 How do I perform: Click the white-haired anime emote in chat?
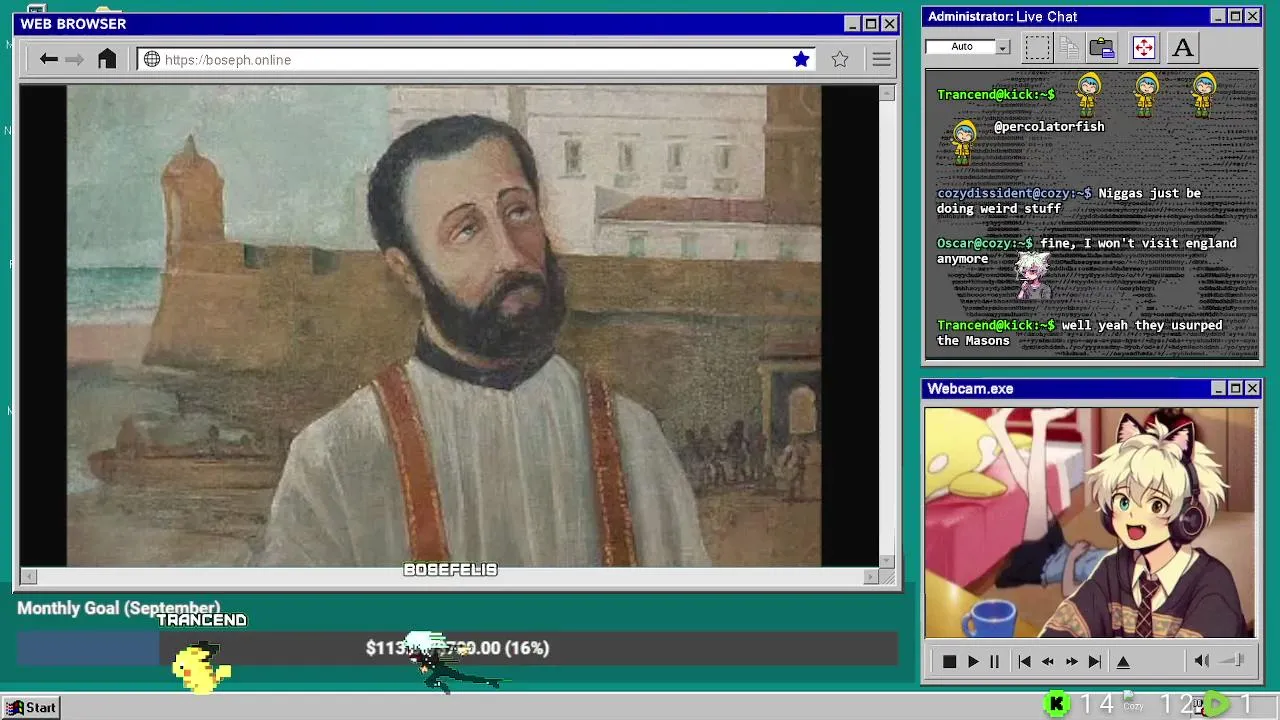click(x=1034, y=275)
